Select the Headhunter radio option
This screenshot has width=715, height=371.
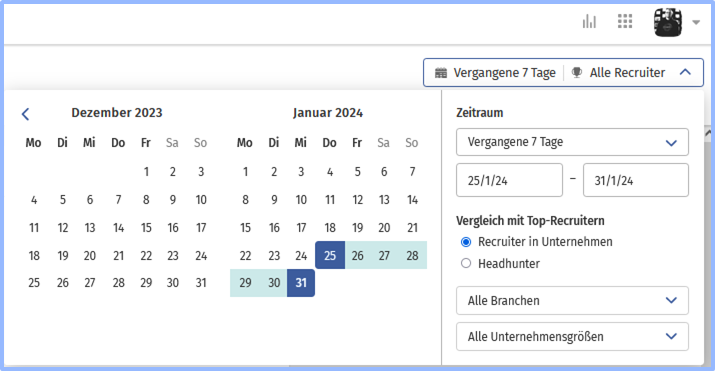pos(466,263)
